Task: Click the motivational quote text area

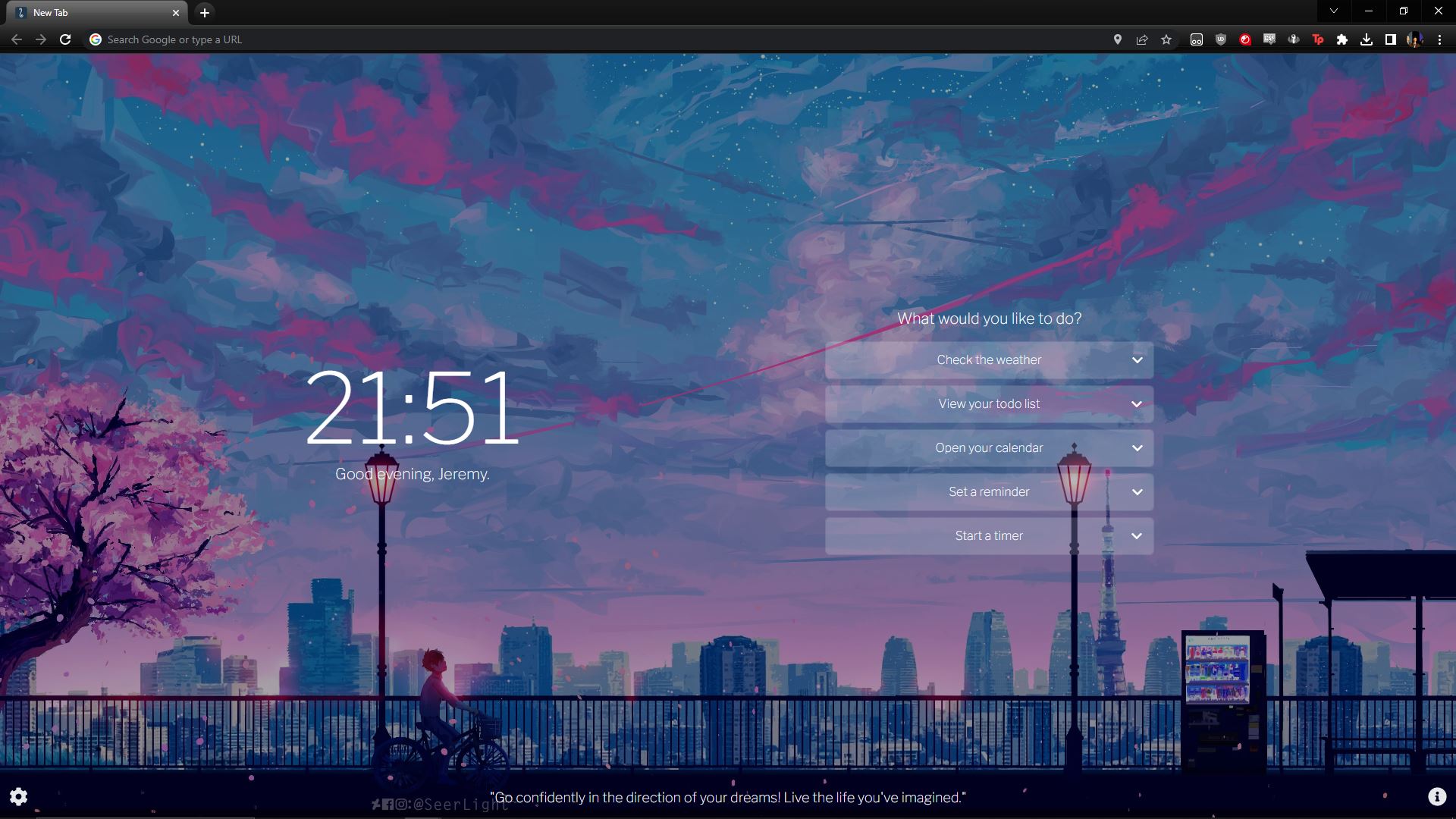Action: coord(728,797)
